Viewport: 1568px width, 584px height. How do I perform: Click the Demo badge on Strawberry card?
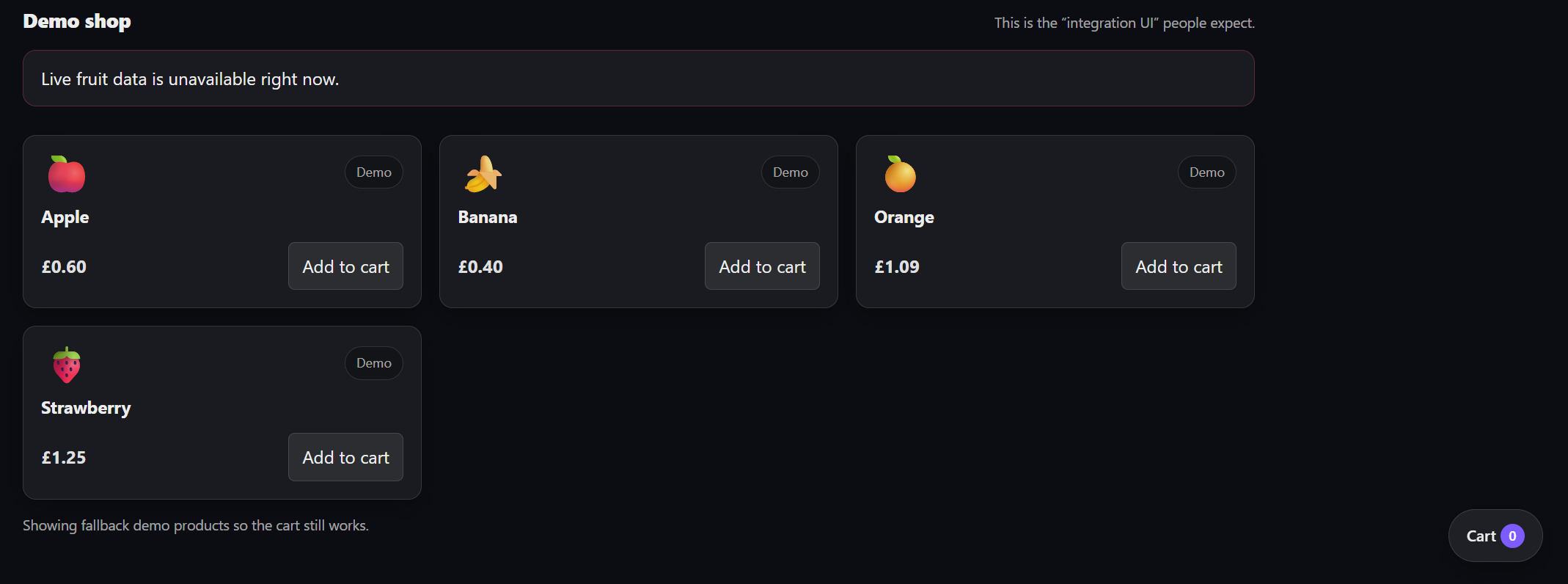pyautogui.click(x=374, y=363)
